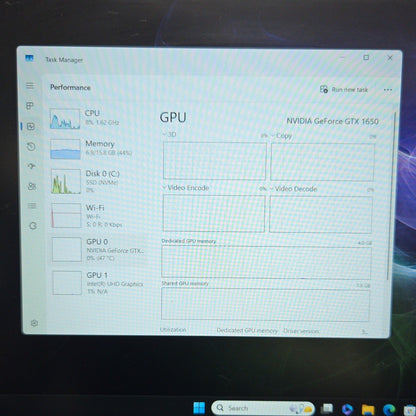This screenshot has height=416, width=416.
Task: Expand the 3D graph engine dropdown
Action: [x=169, y=134]
